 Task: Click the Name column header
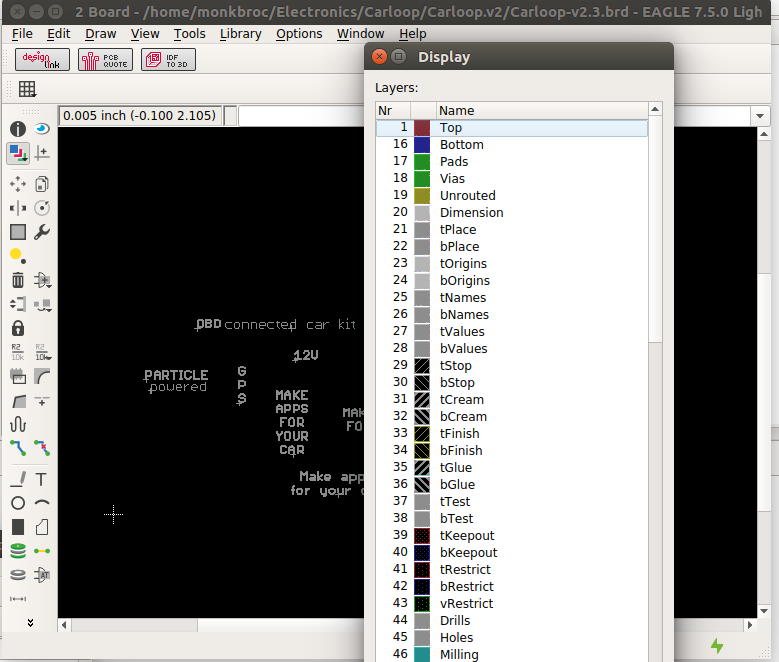542,110
